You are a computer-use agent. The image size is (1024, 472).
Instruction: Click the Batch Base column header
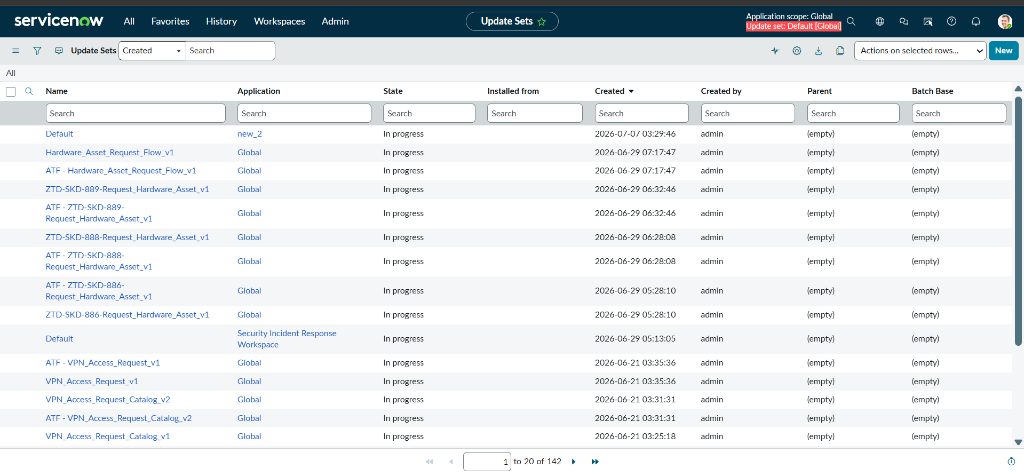click(x=932, y=91)
